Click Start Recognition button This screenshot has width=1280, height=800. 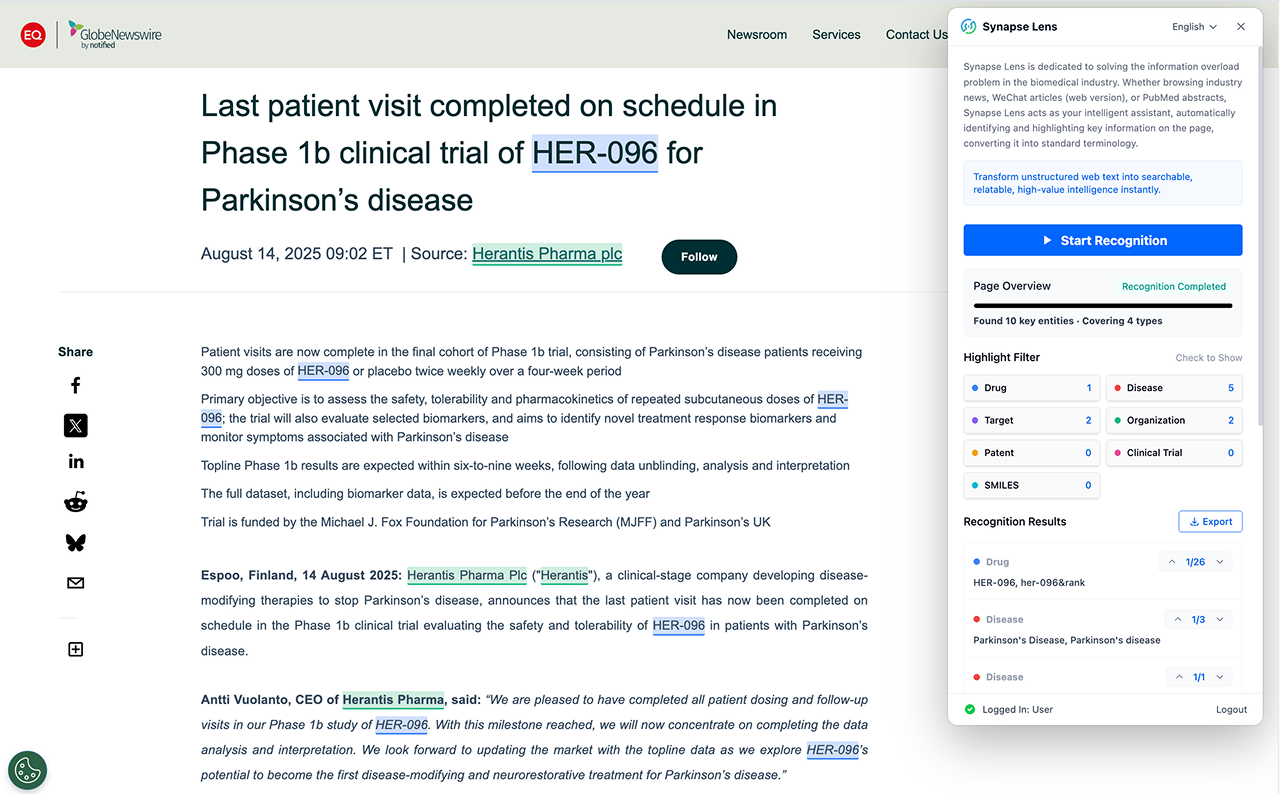click(1103, 240)
